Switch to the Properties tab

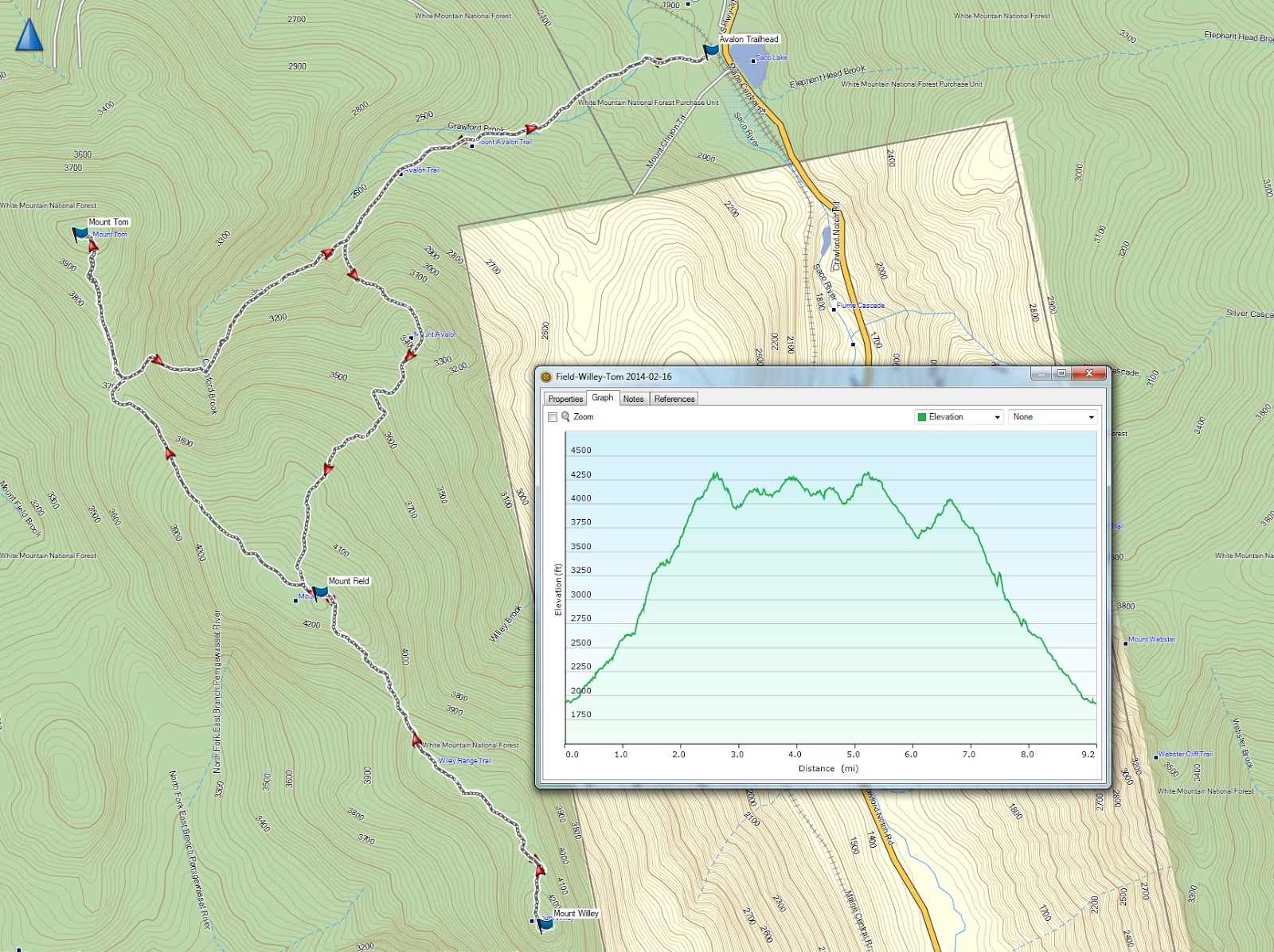coord(565,399)
